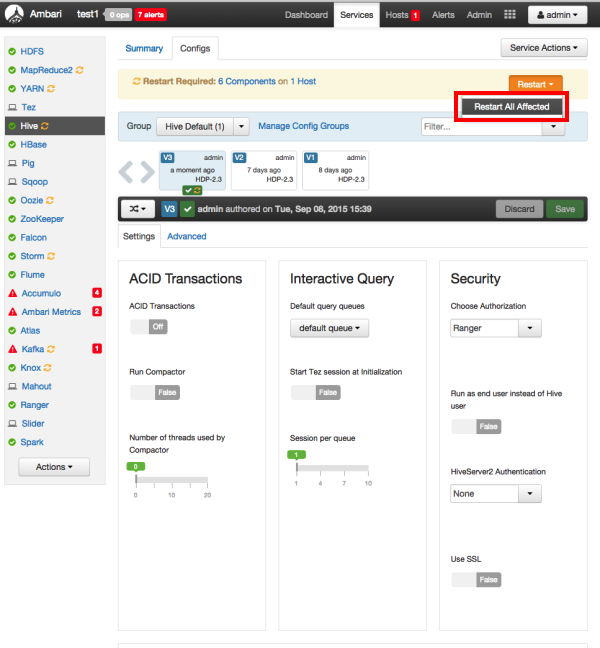
Task: Open the default queue dropdown
Action: (x=329, y=328)
